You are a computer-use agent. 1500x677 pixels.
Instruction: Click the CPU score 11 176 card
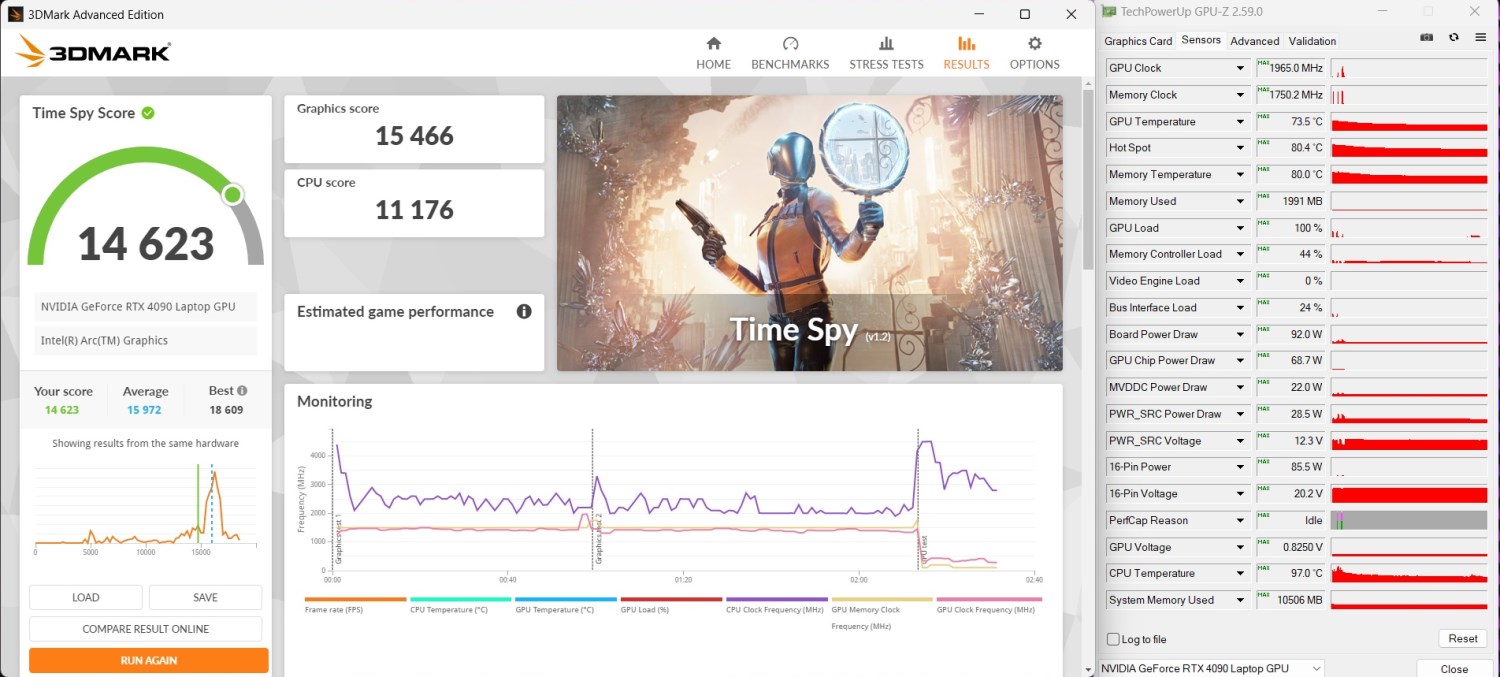click(x=414, y=203)
